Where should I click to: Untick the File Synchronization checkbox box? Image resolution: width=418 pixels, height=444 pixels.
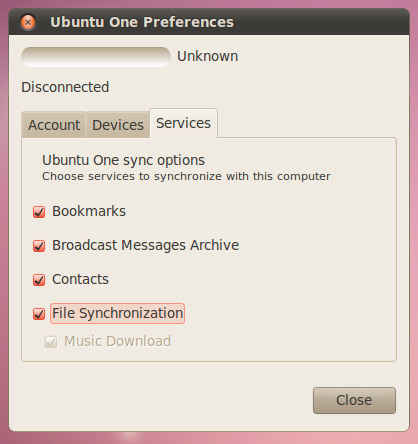pyautogui.click(x=39, y=314)
